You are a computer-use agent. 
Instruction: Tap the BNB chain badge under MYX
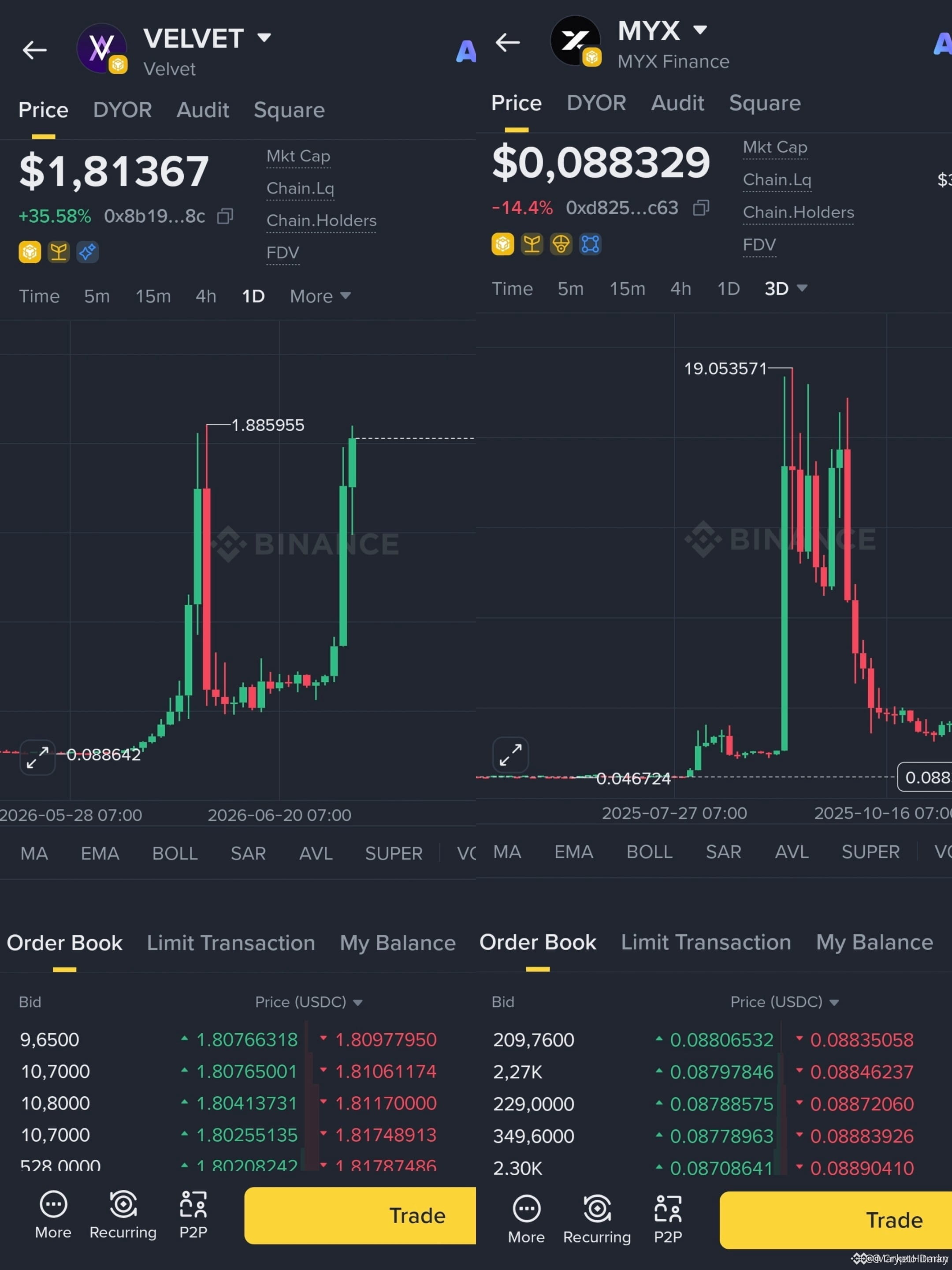503,244
